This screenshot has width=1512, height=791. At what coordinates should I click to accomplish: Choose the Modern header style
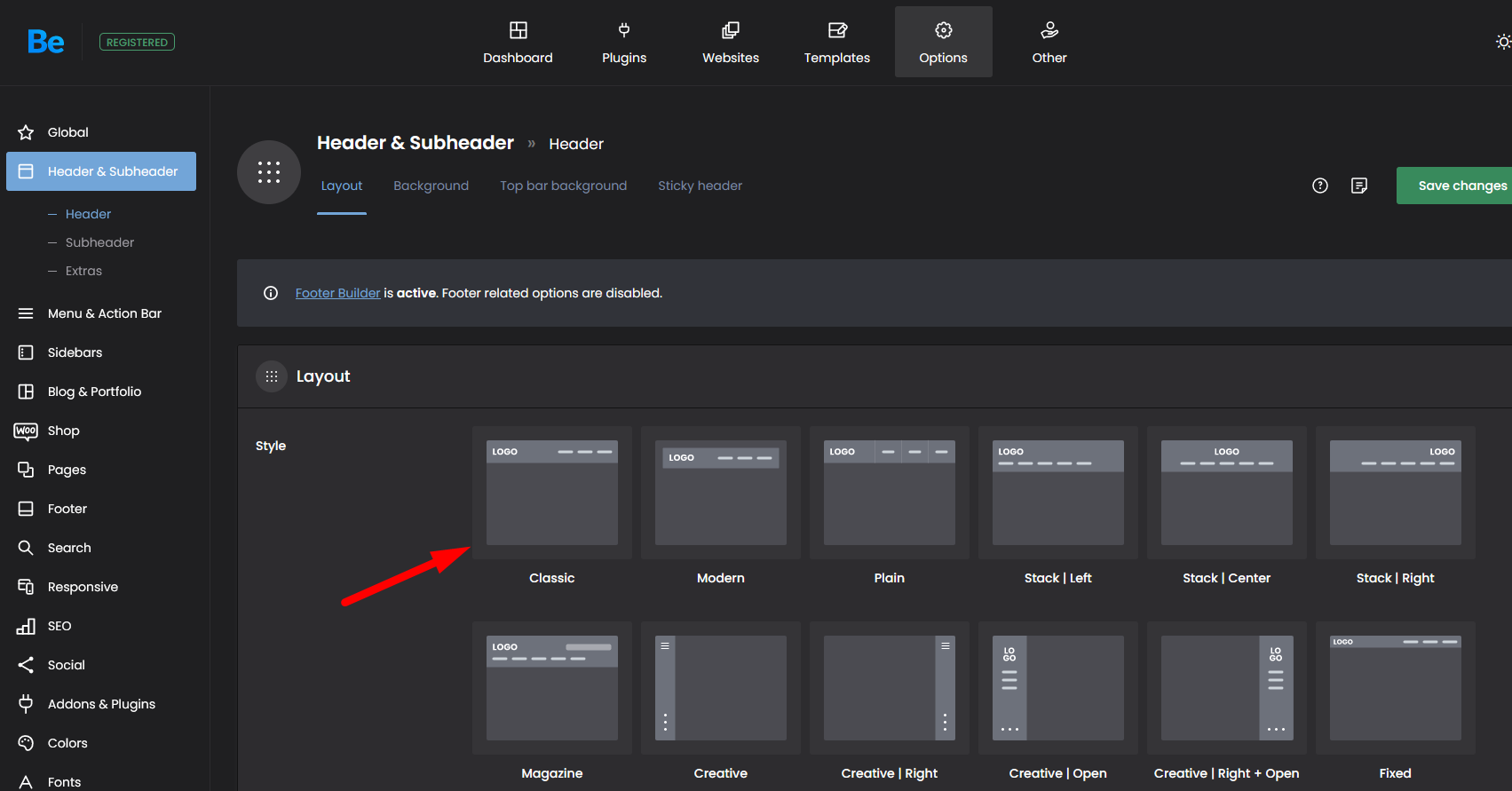(721, 493)
